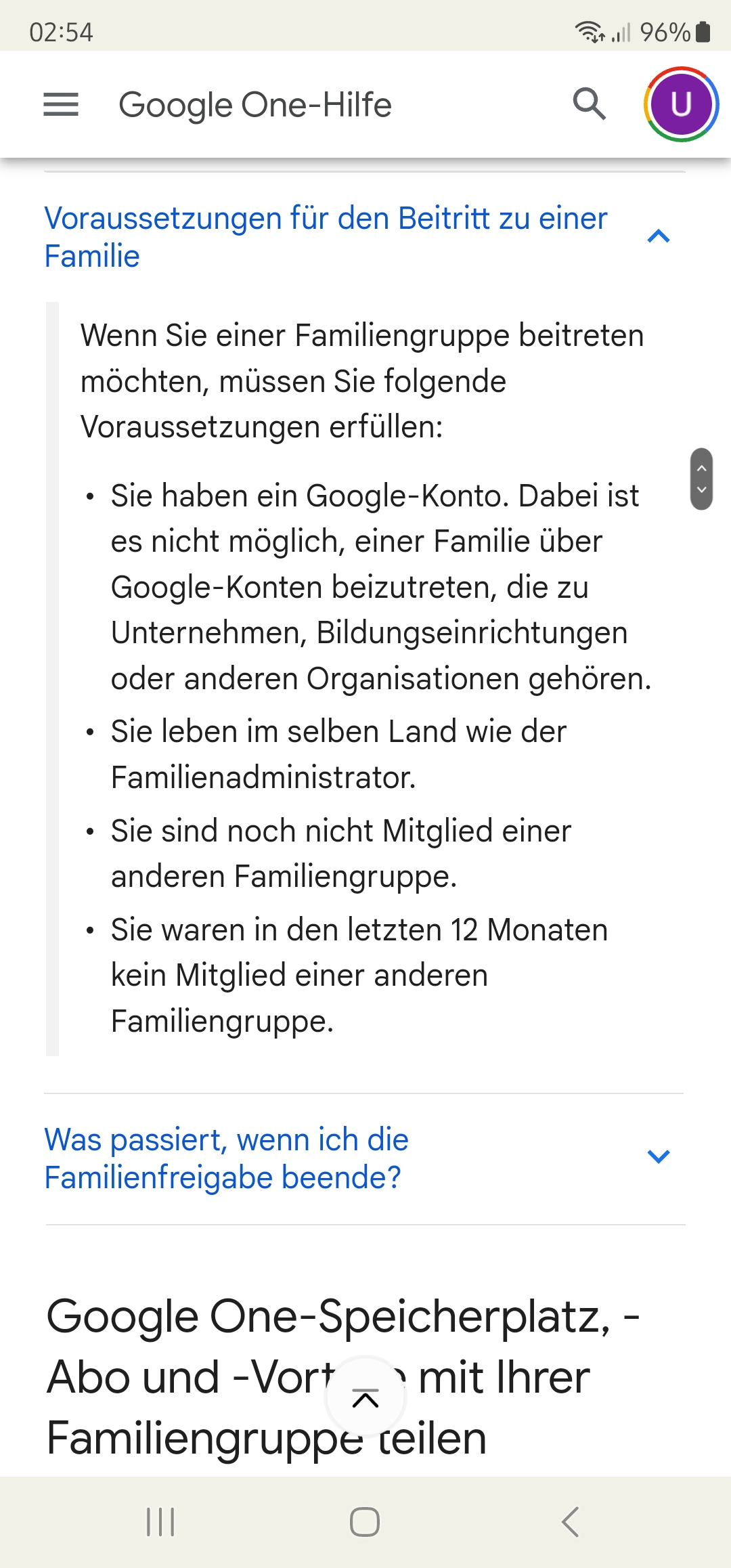The height and width of the screenshot is (1568, 731).
Task: Tap the scroll-to-top arrow button
Action: pos(365,1398)
